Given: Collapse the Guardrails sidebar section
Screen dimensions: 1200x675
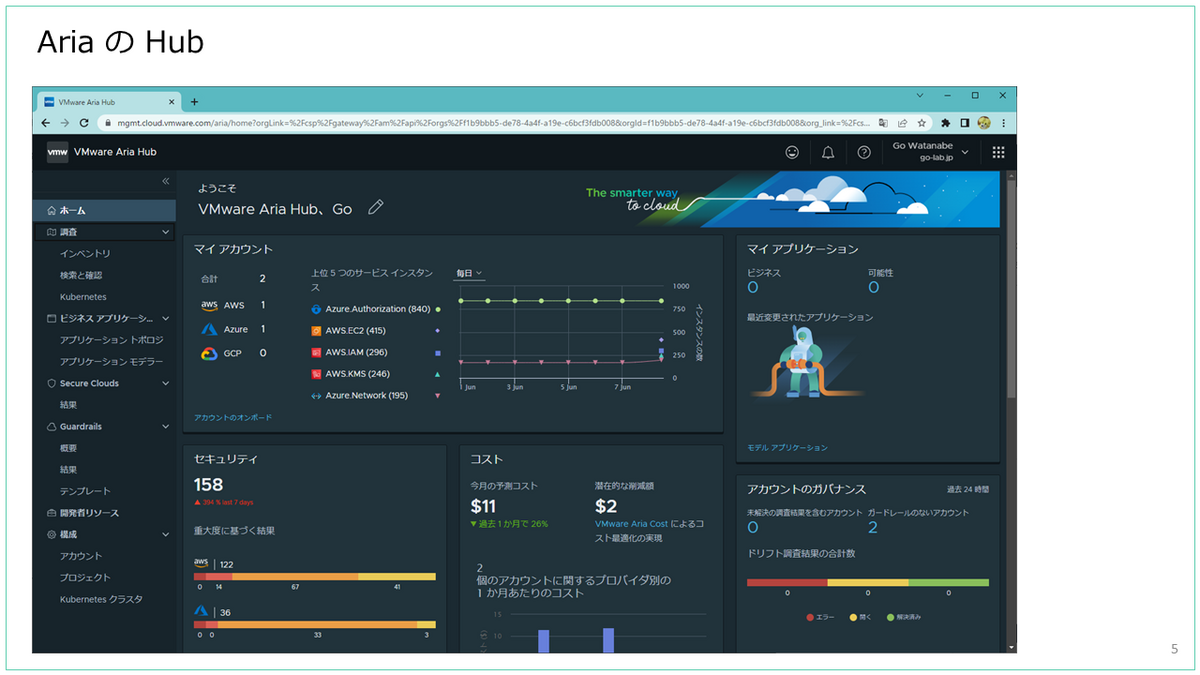Looking at the screenshot, I should (x=166, y=426).
